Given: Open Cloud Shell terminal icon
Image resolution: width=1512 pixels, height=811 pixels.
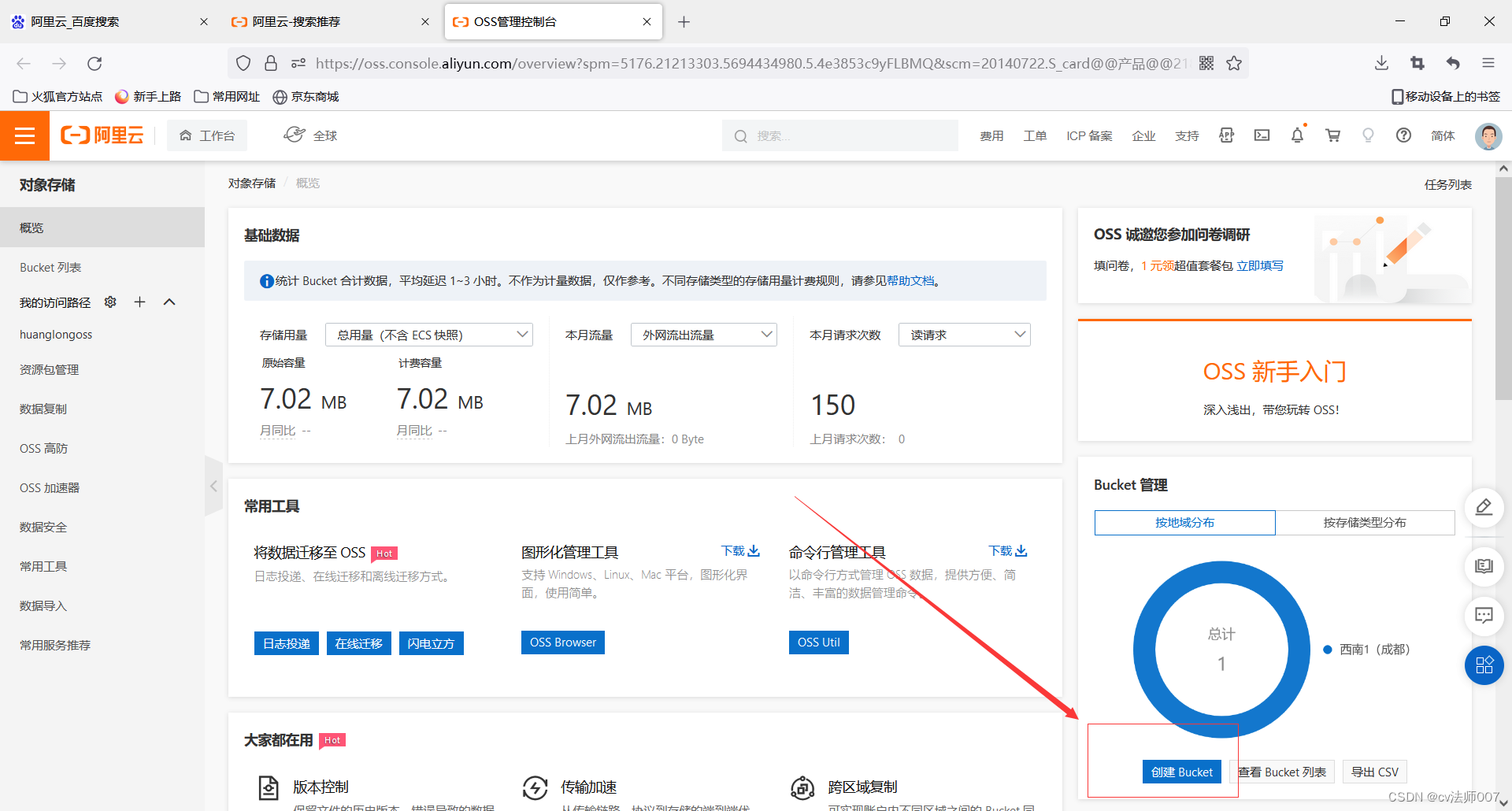Looking at the screenshot, I should [x=1262, y=135].
